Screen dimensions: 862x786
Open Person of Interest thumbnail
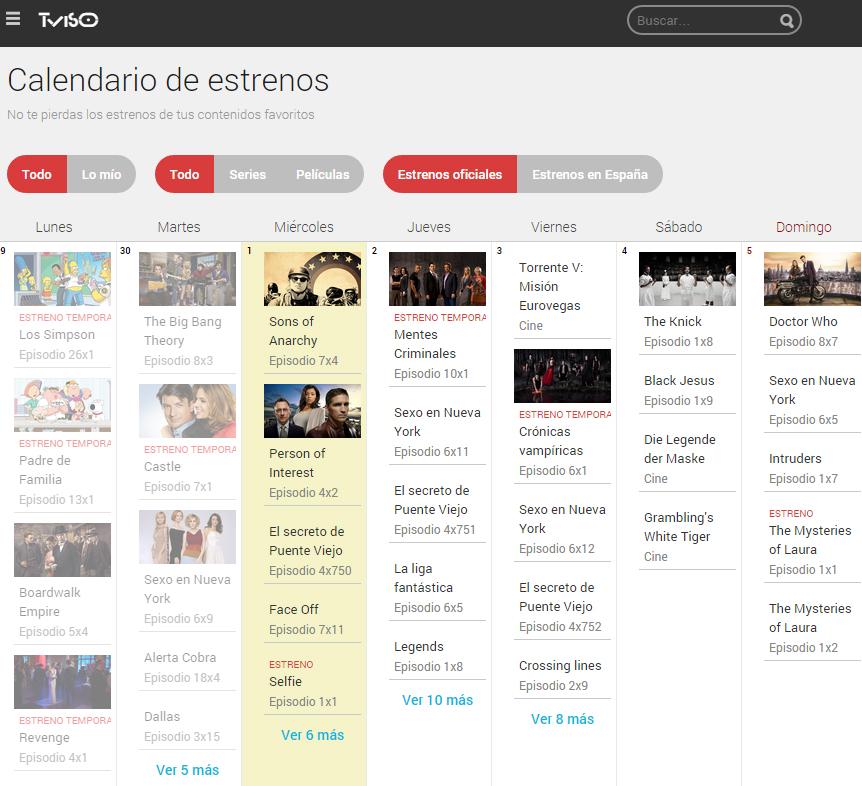coord(312,411)
